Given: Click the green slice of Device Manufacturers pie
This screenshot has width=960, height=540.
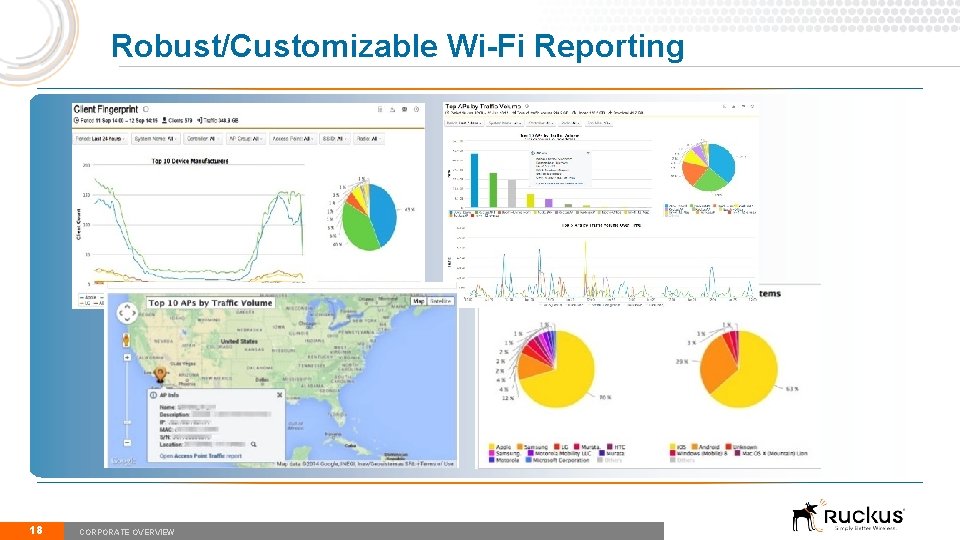Looking at the screenshot, I should pyautogui.click(x=361, y=230).
